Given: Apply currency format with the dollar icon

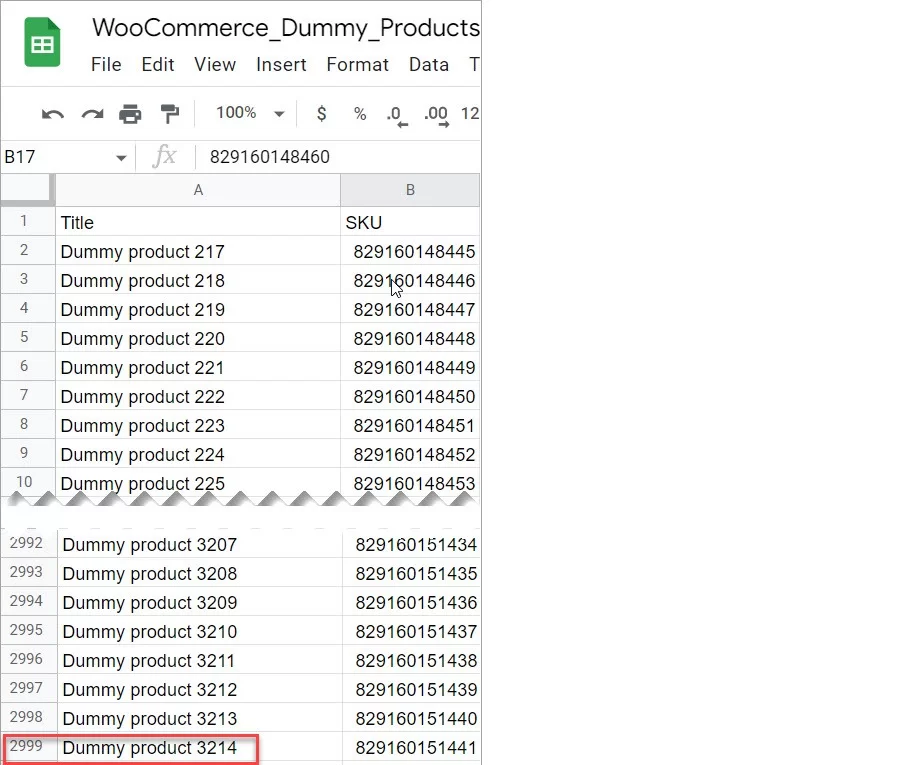Looking at the screenshot, I should 321,114.
